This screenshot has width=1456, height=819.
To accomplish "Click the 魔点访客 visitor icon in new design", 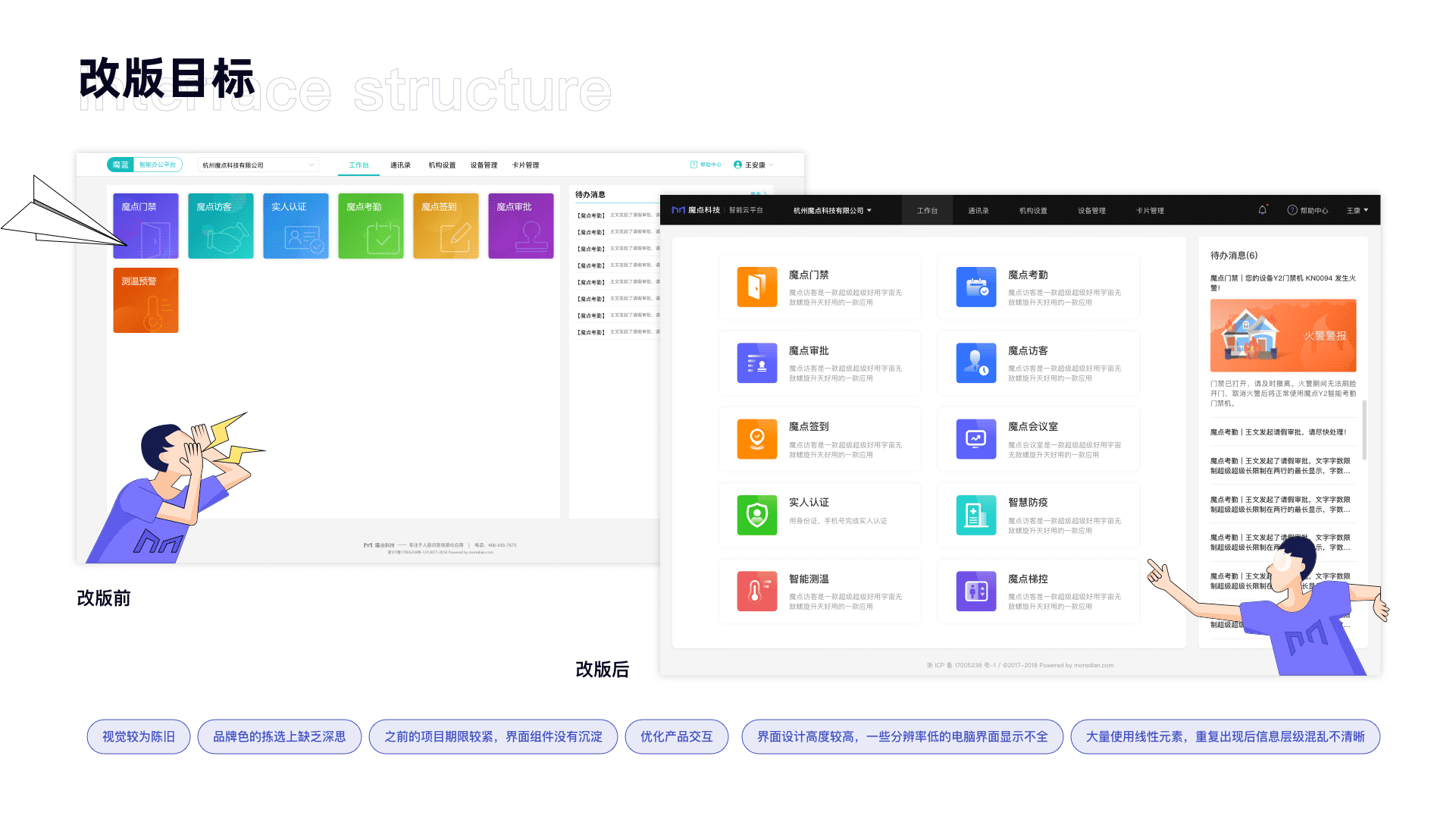I will (x=975, y=362).
